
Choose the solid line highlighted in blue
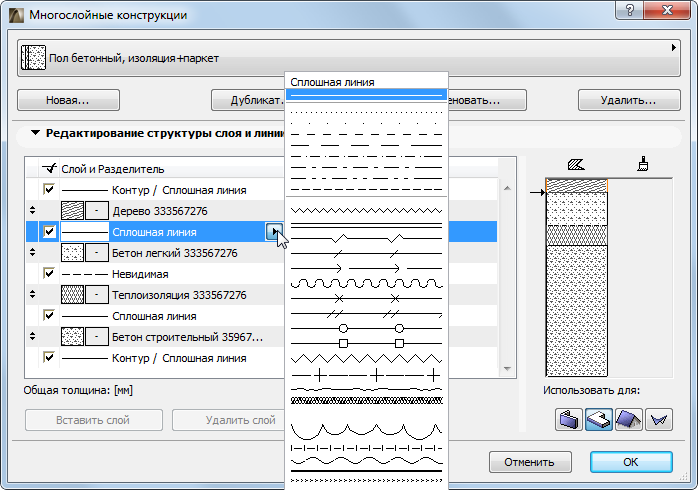pyautogui.click(x=366, y=95)
